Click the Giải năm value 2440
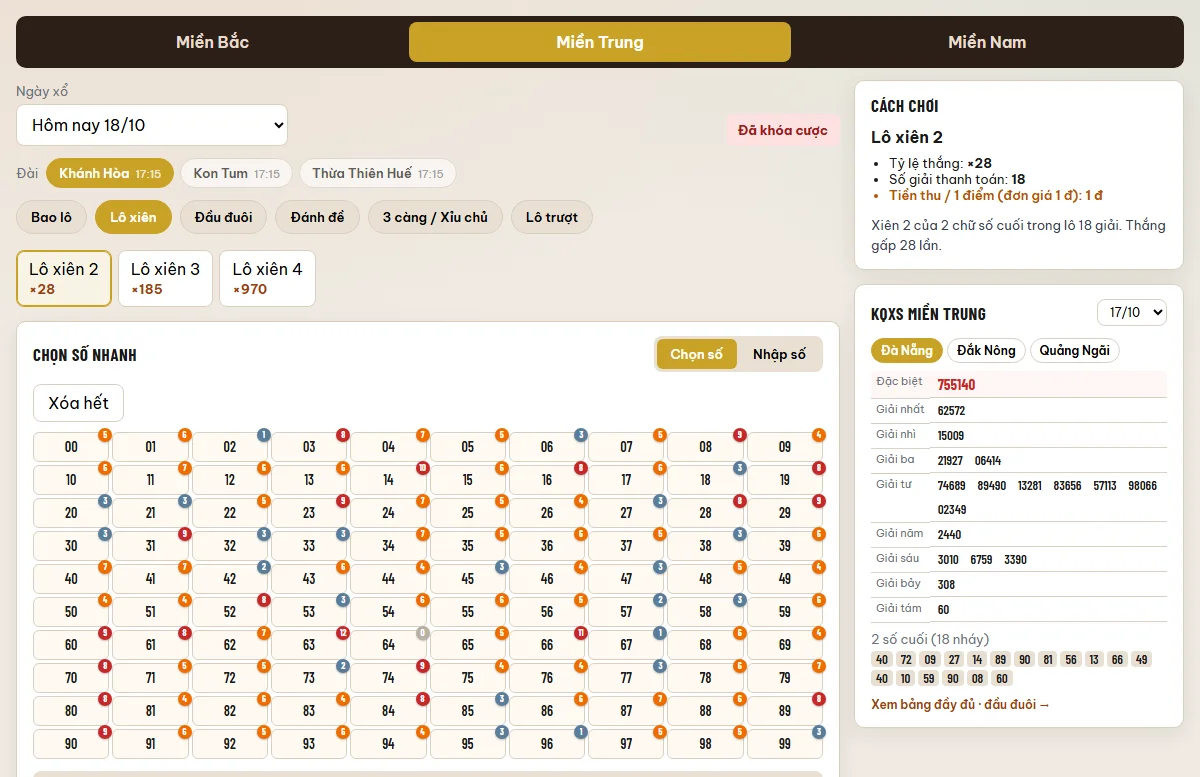1200x777 pixels. (949, 535)
